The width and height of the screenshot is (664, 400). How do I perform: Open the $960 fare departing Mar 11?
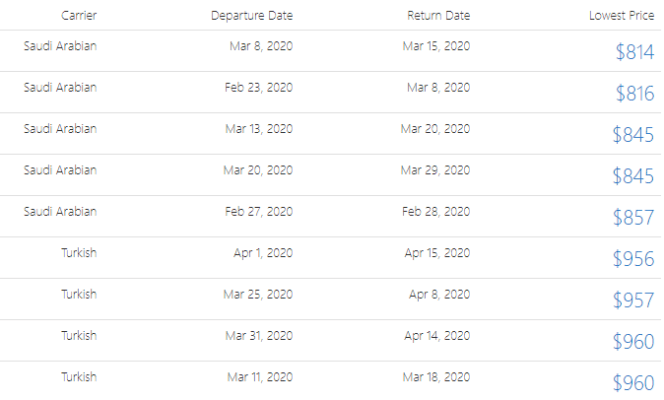click(x=634, y=383)
